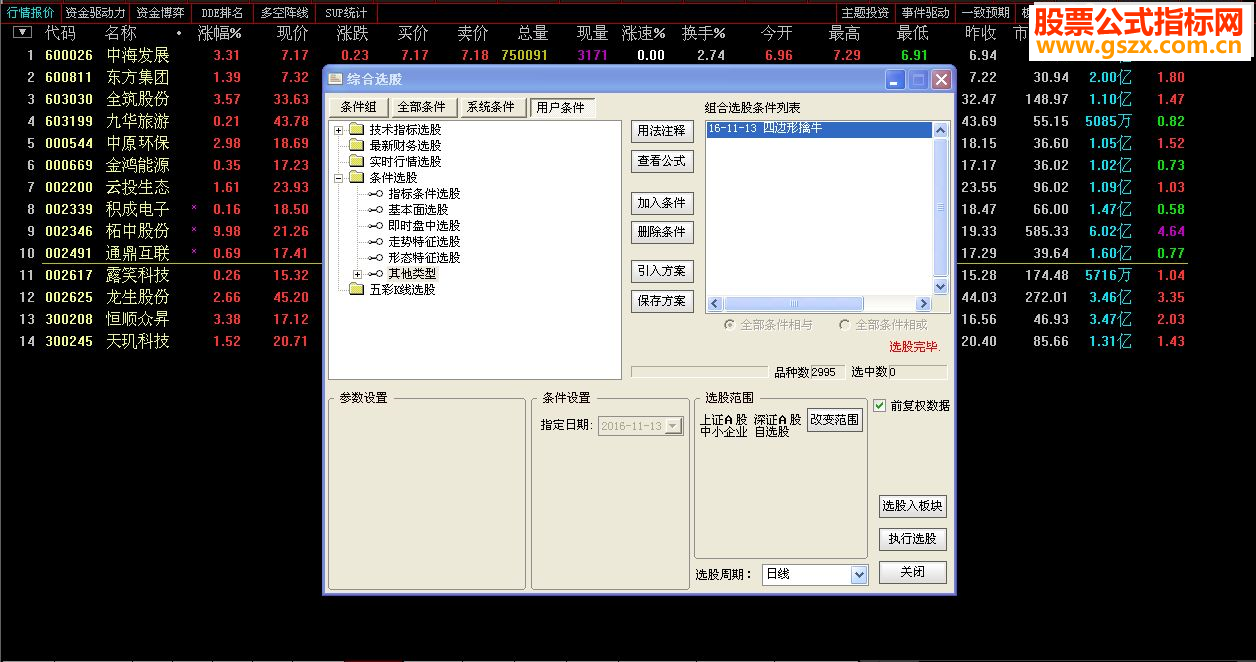Click the column menu arrow beside 代码
The height and width of the screenshot is (662, 1256).
point(22,33)
